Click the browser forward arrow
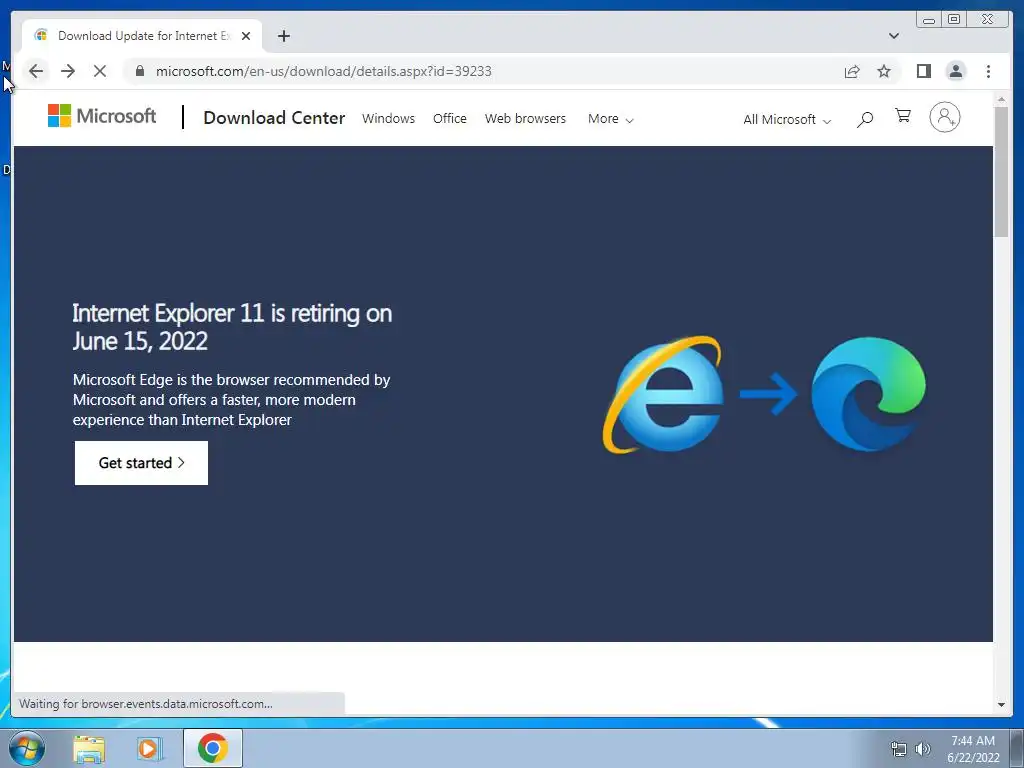The image size is (1024, 768). pyautogui.click(x=68, y=71)
